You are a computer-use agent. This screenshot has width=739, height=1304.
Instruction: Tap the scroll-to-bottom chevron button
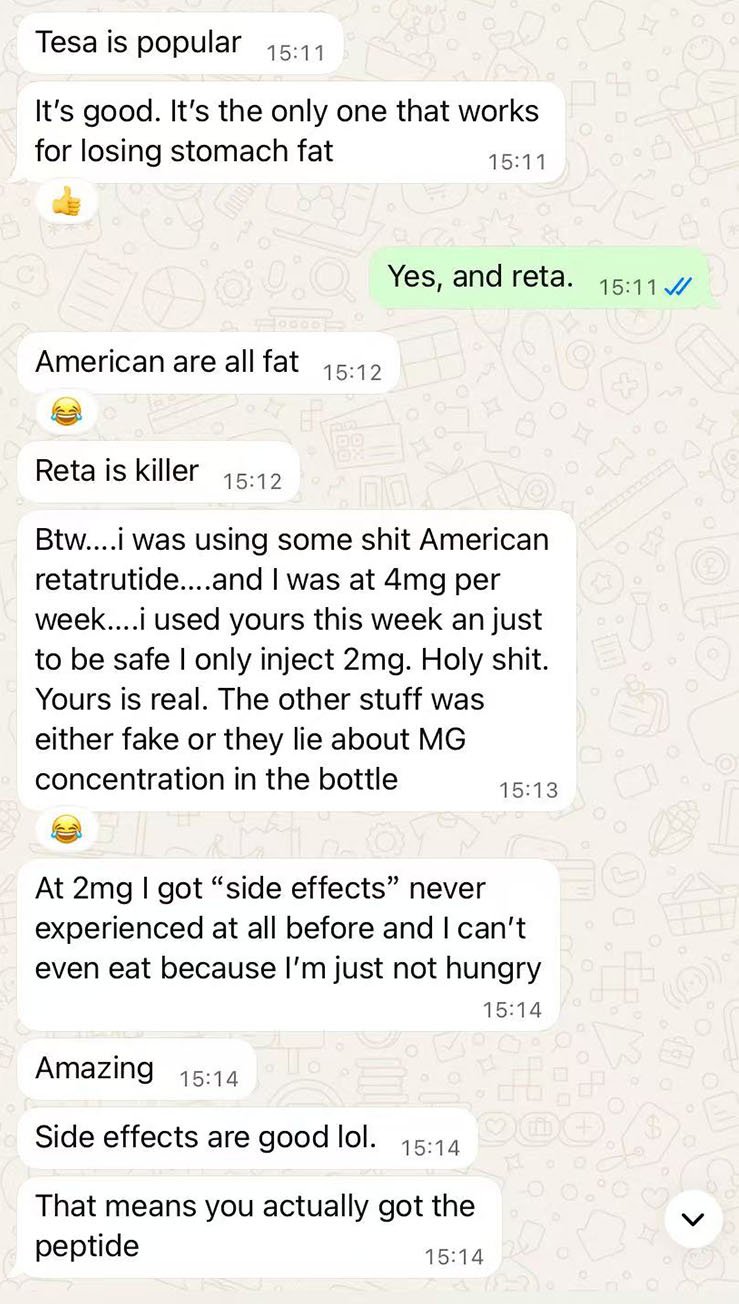[x=693, y=1218]
